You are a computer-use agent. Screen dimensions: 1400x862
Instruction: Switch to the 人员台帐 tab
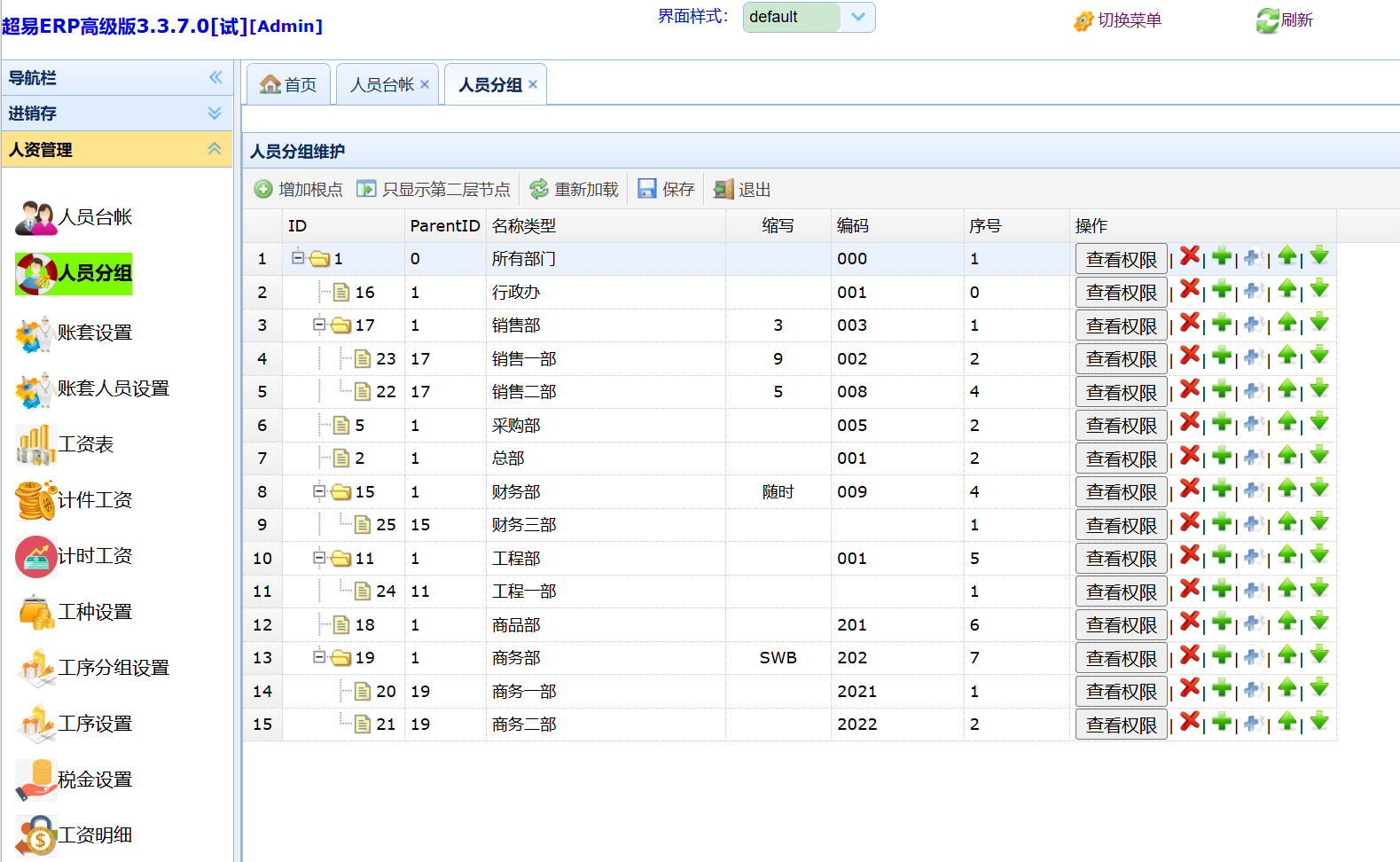point(381,85)
